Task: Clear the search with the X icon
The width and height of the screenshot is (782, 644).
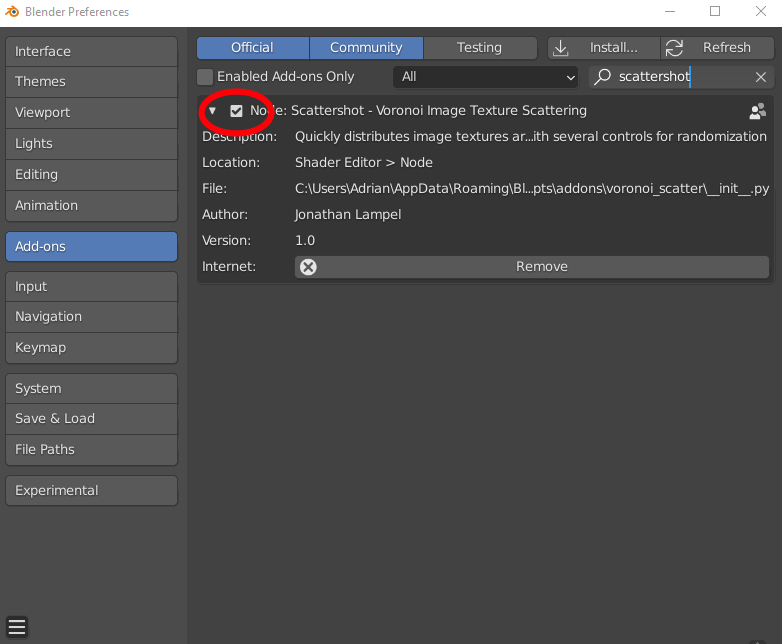Action: pos(761,77)
